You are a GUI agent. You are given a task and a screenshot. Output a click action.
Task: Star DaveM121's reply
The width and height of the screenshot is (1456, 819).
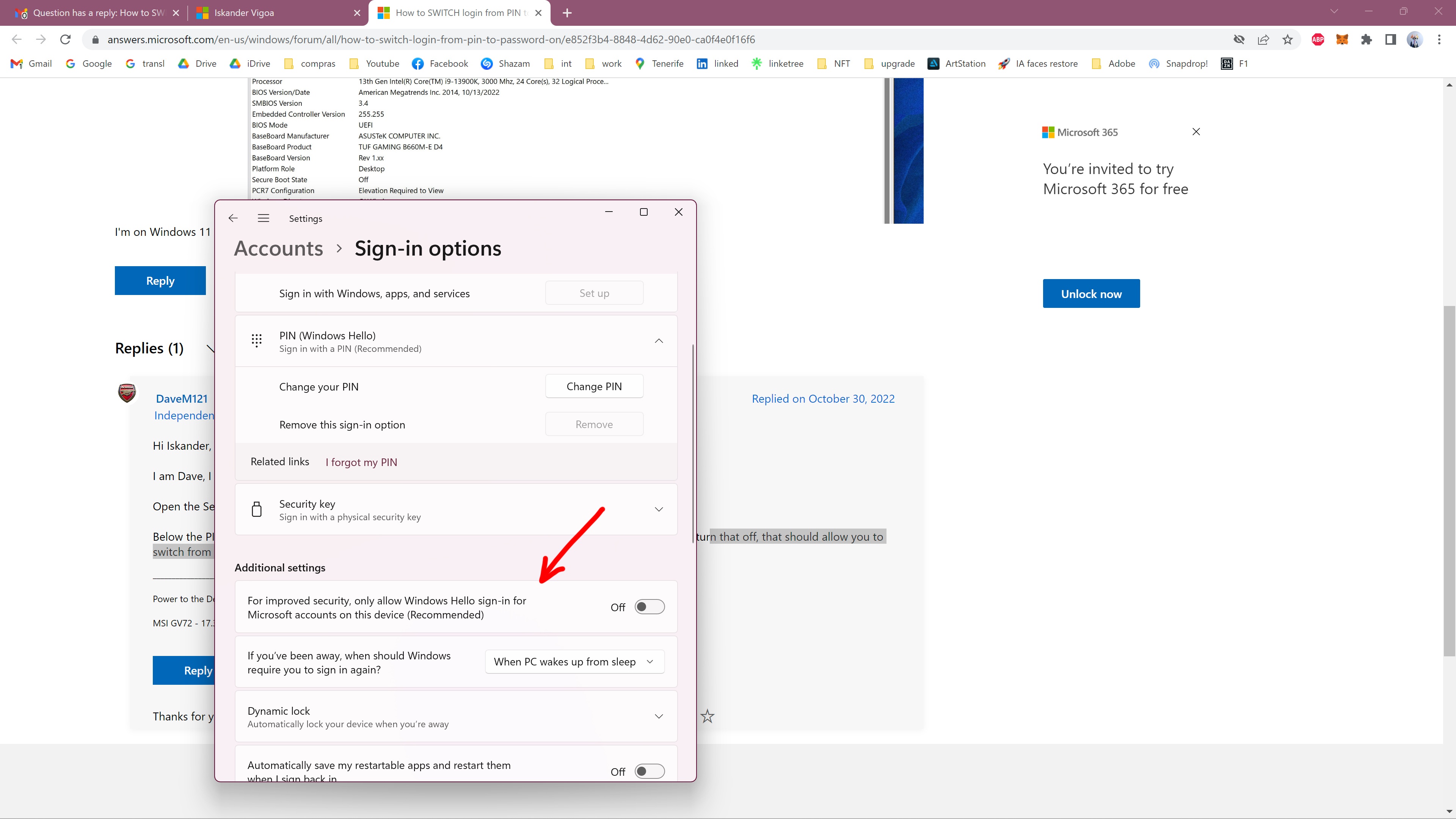tap(707, 717)
